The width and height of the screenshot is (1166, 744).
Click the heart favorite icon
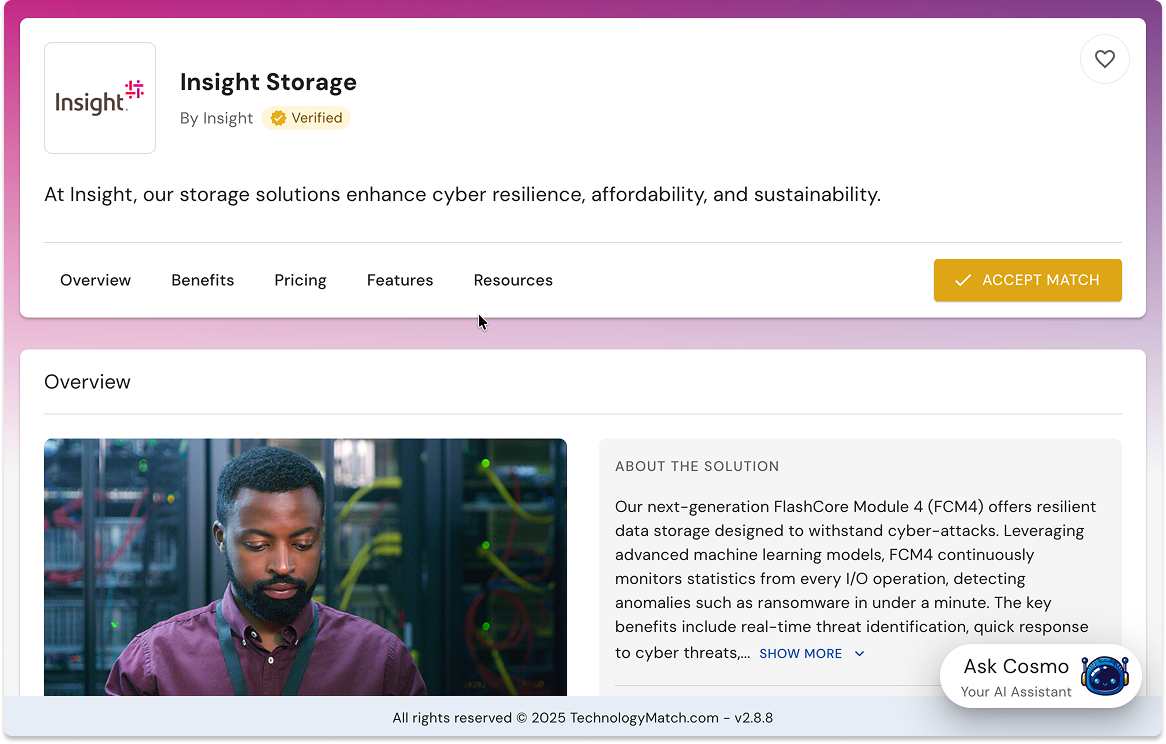click(1104, 59)
